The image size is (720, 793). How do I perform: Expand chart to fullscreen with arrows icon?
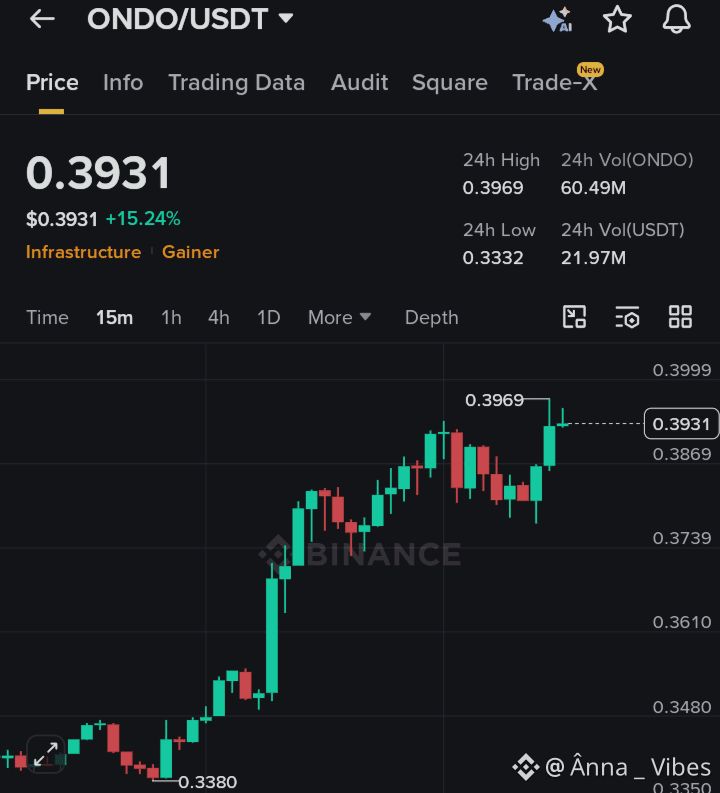[x=46, y=754]
